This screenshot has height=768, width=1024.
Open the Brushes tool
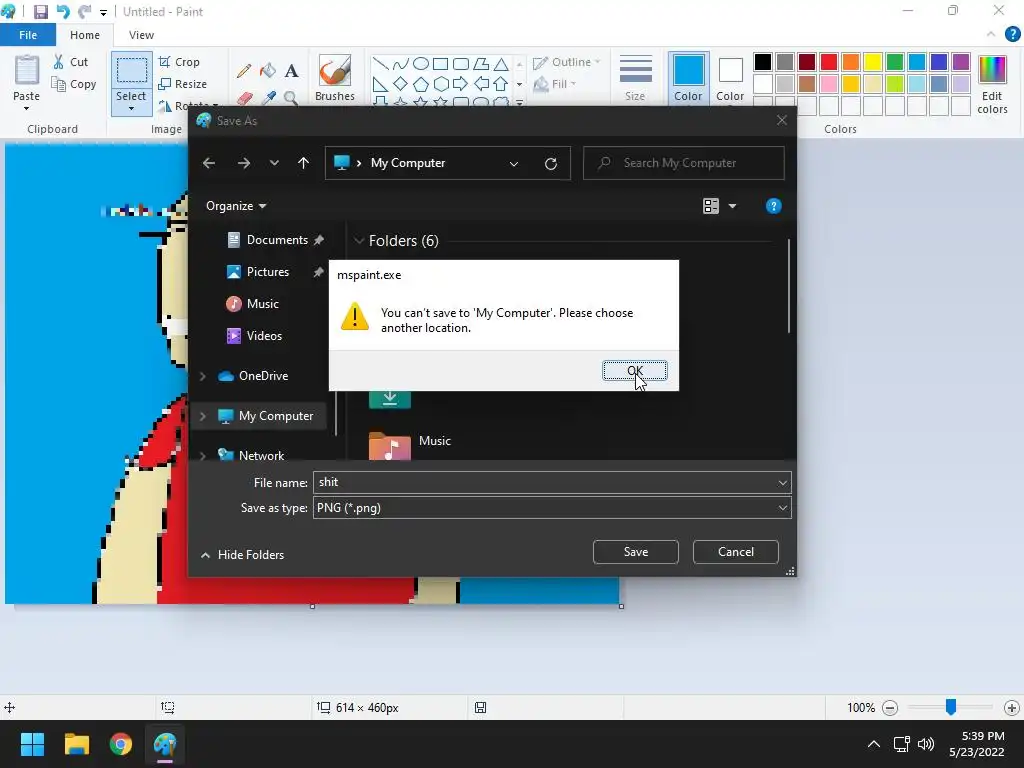tap(334, 78)
